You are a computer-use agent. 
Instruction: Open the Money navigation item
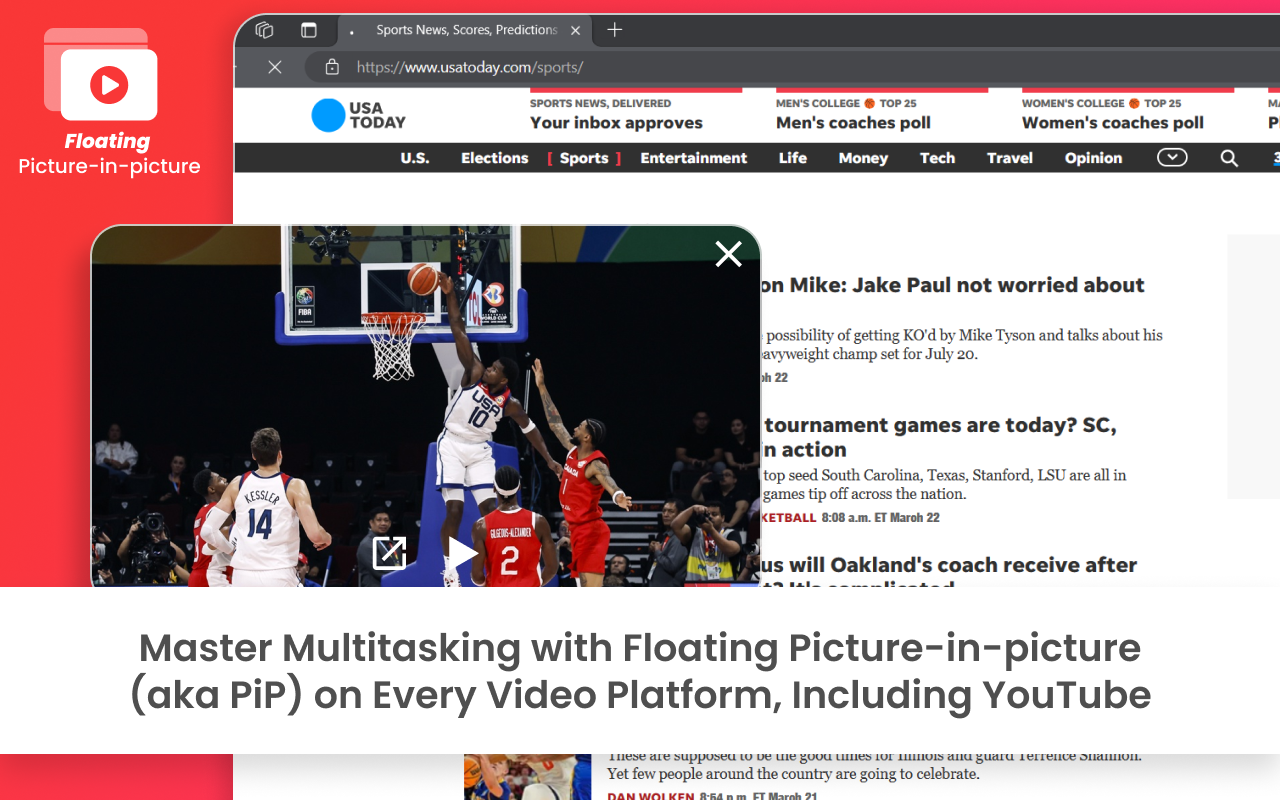tap(863, 158)
